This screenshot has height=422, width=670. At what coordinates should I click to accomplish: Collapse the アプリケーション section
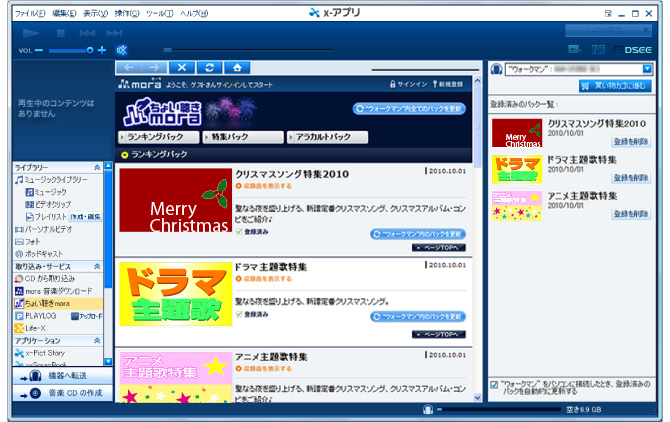tap(96, 341)
